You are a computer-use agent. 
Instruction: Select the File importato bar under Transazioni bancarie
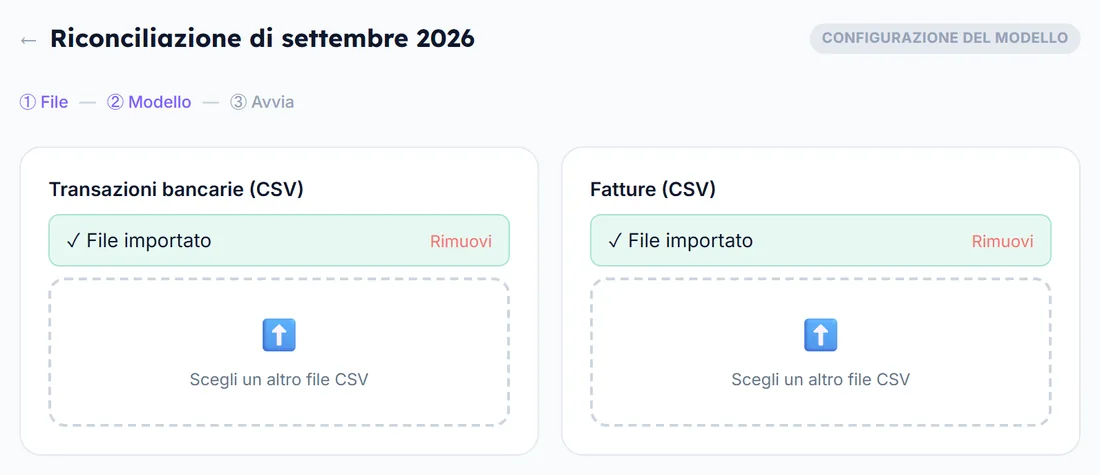click(279, 240)
